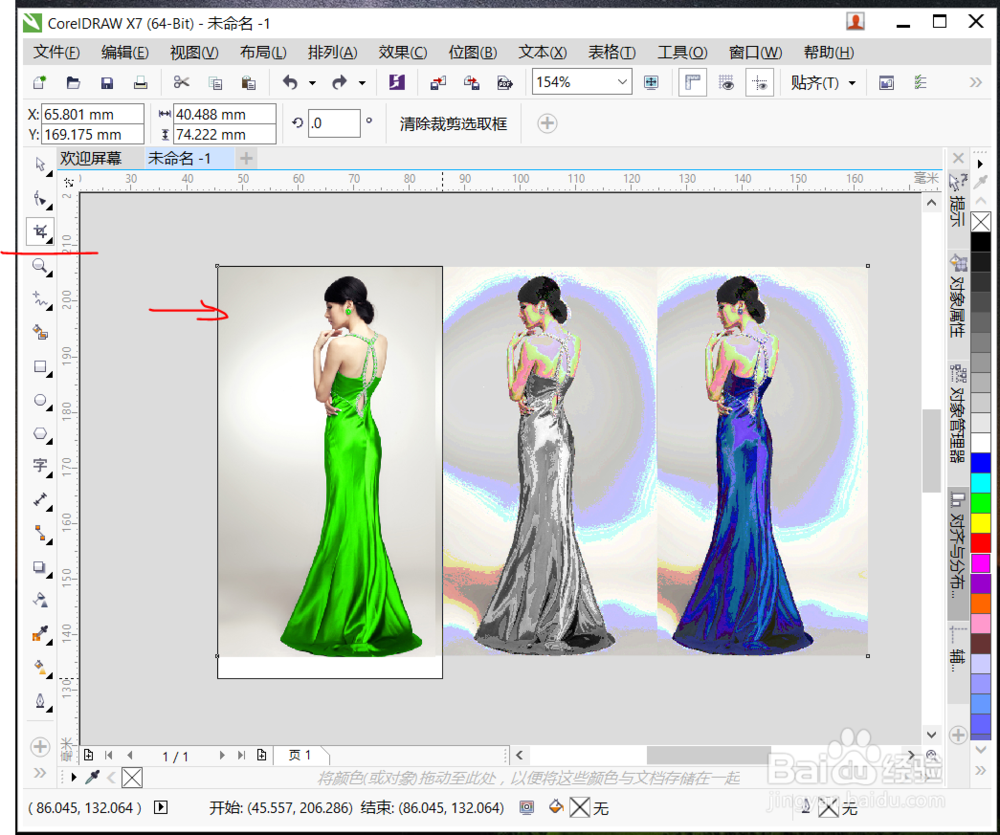
Task: Open the 工具(O) menu
Action: [x=682, y=52]
